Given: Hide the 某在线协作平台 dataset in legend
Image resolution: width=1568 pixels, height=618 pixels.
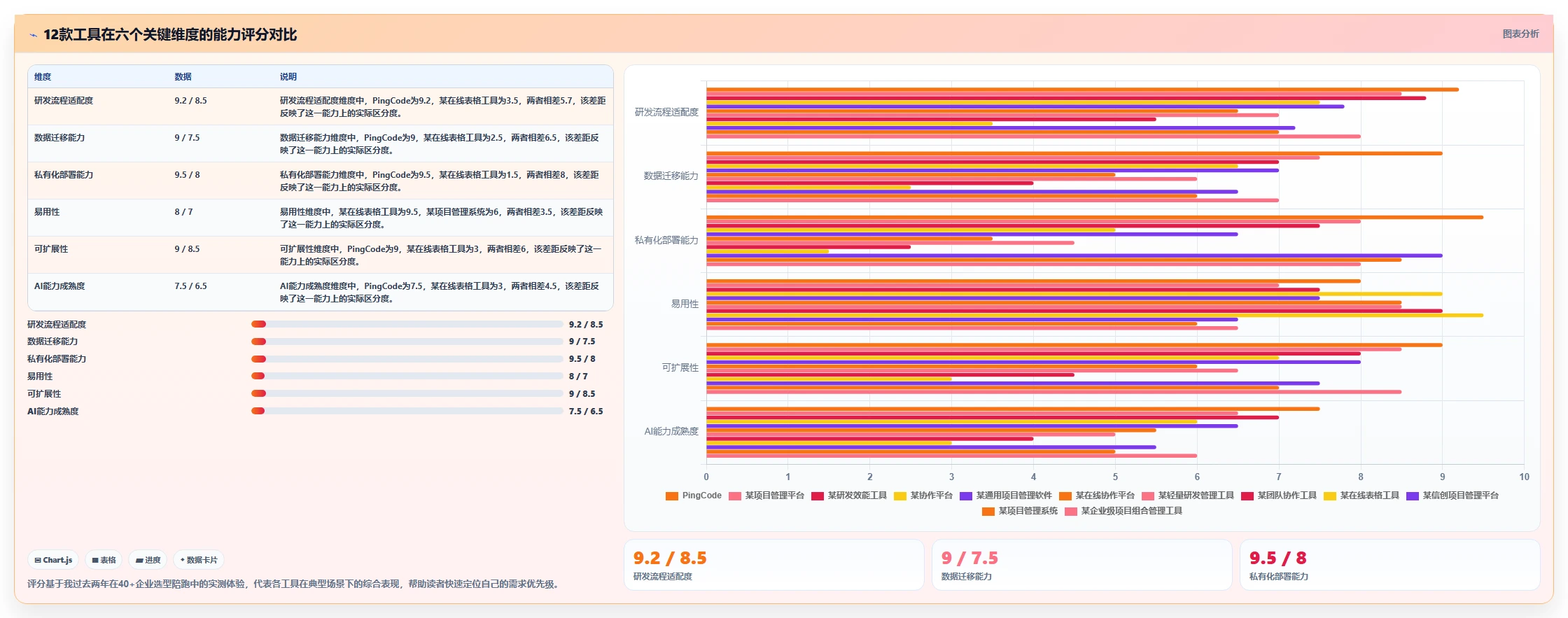Looking at the screenshot, I should 1097,496.
